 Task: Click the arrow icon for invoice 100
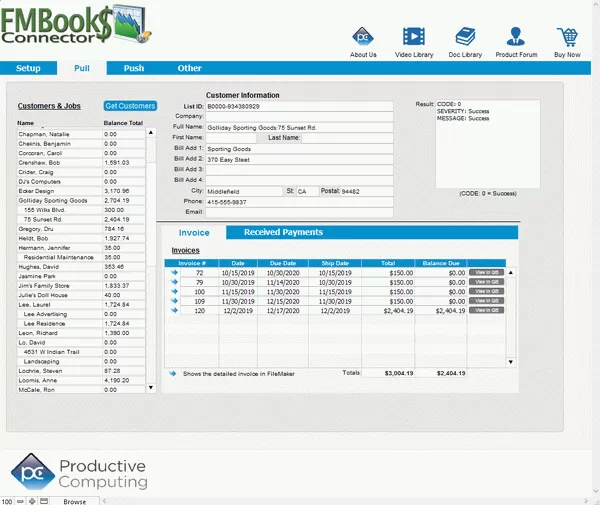(173, 291)
